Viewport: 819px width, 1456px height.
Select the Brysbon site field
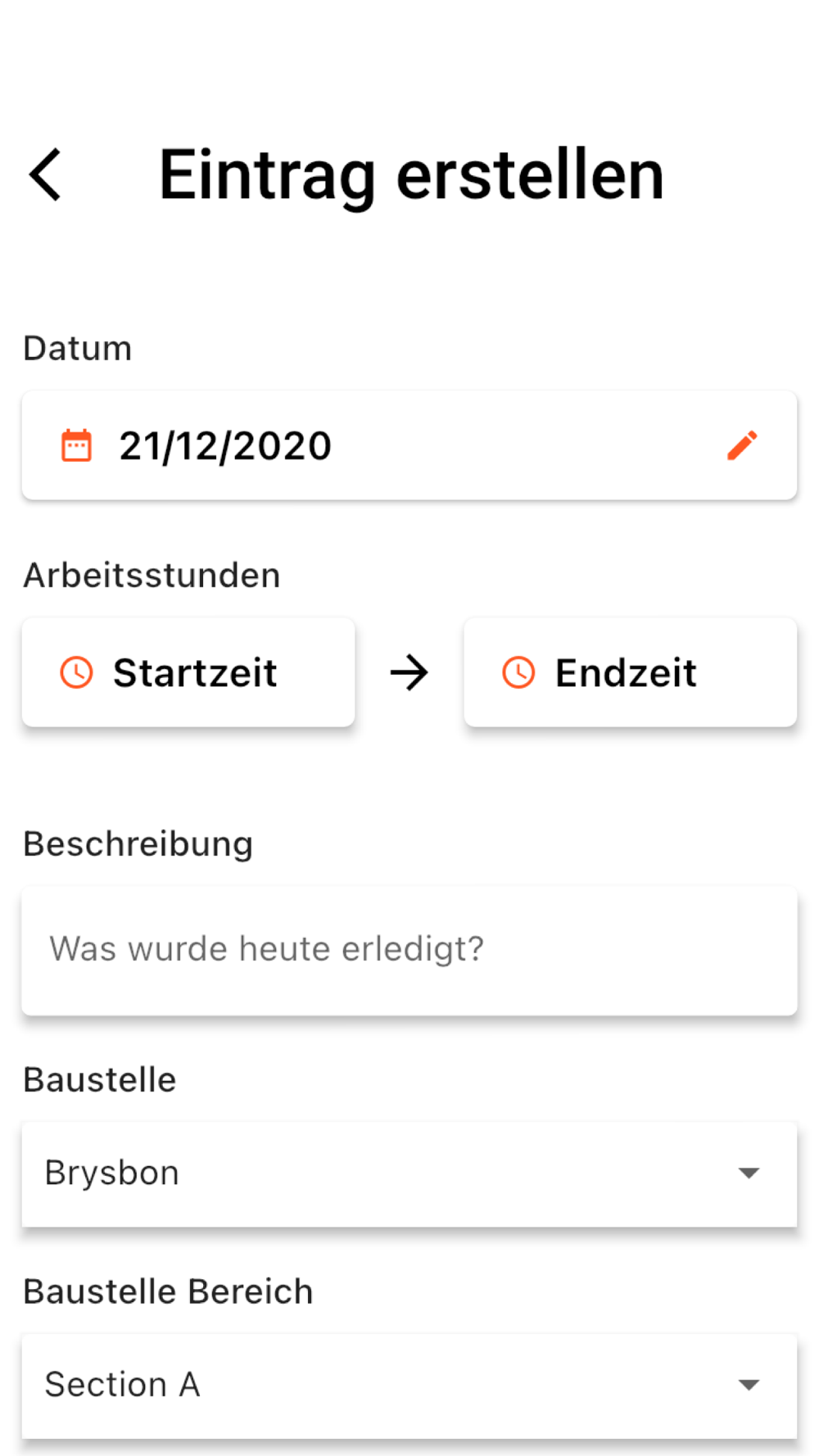(x=409, y=1173)
